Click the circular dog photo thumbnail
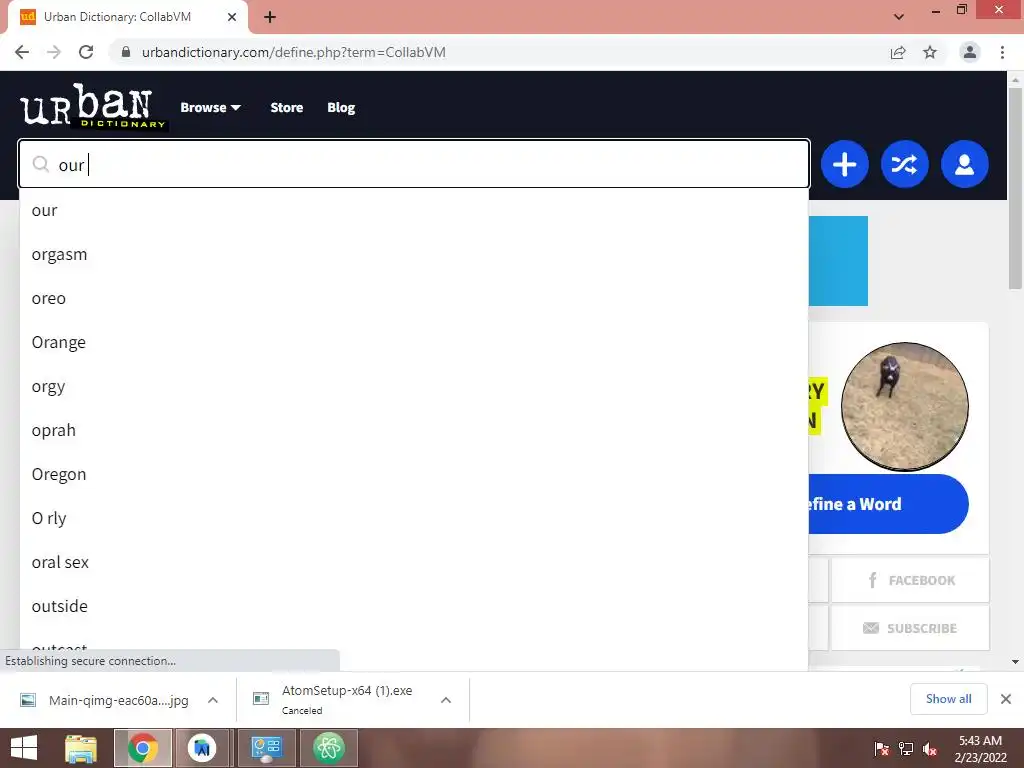 click(x=904, y=406)
